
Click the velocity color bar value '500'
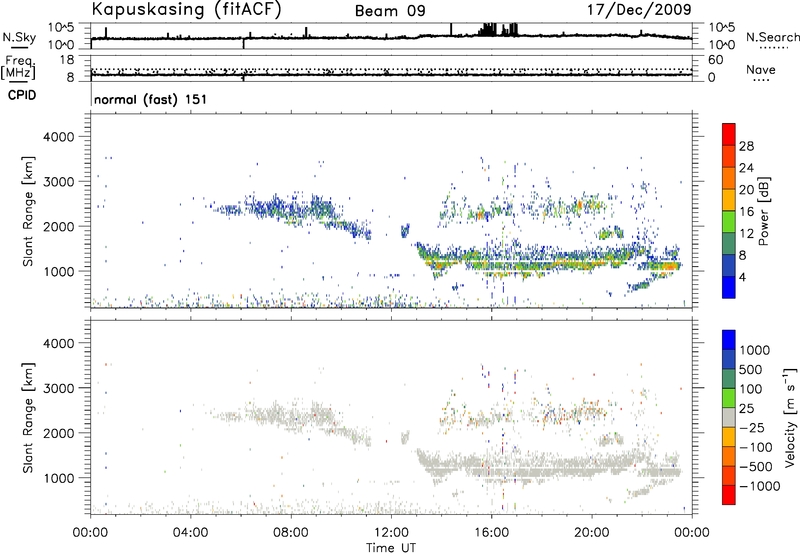click(x=751, y=369)
